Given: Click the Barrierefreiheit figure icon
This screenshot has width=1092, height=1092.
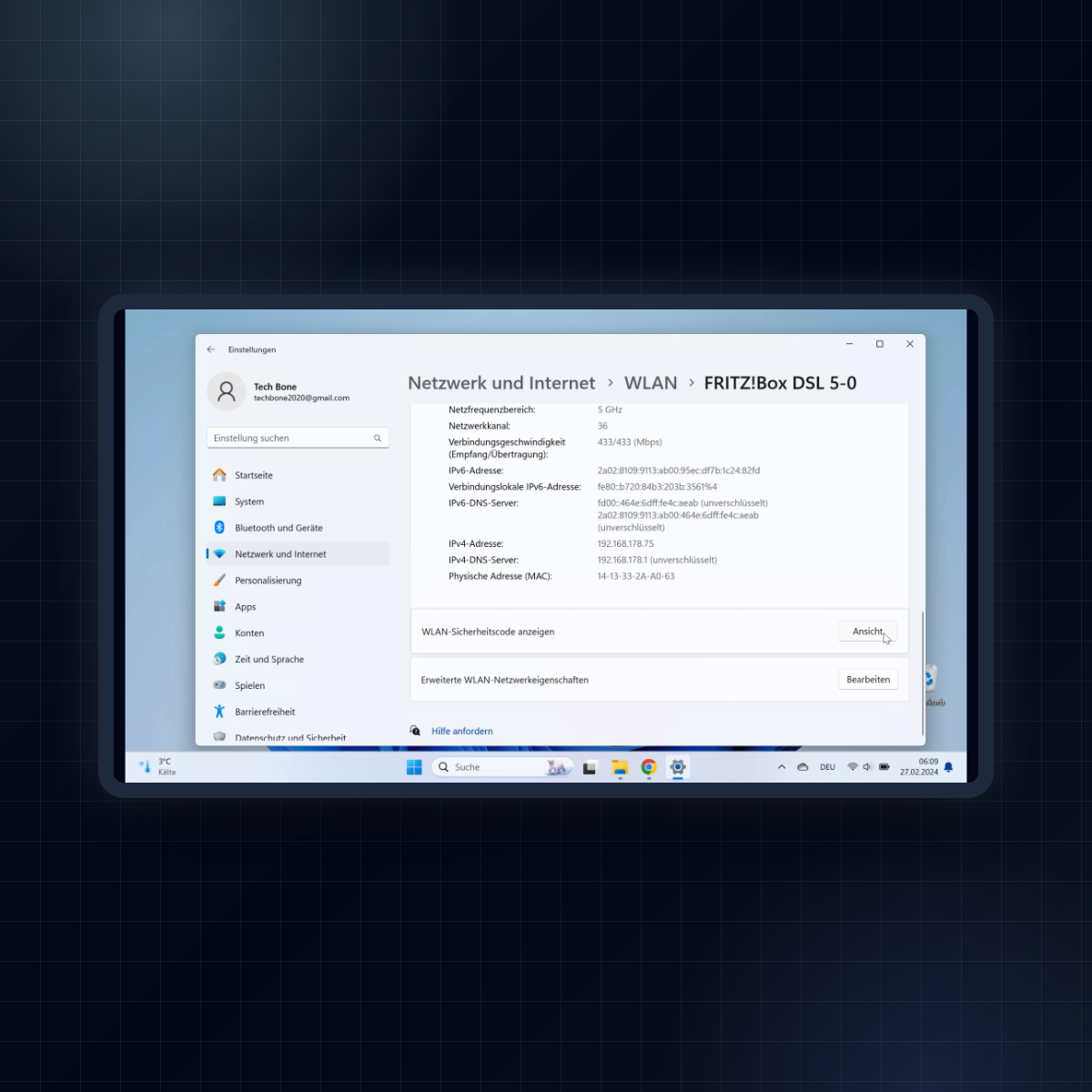Looking at the screenshot, I should (219, 712).
